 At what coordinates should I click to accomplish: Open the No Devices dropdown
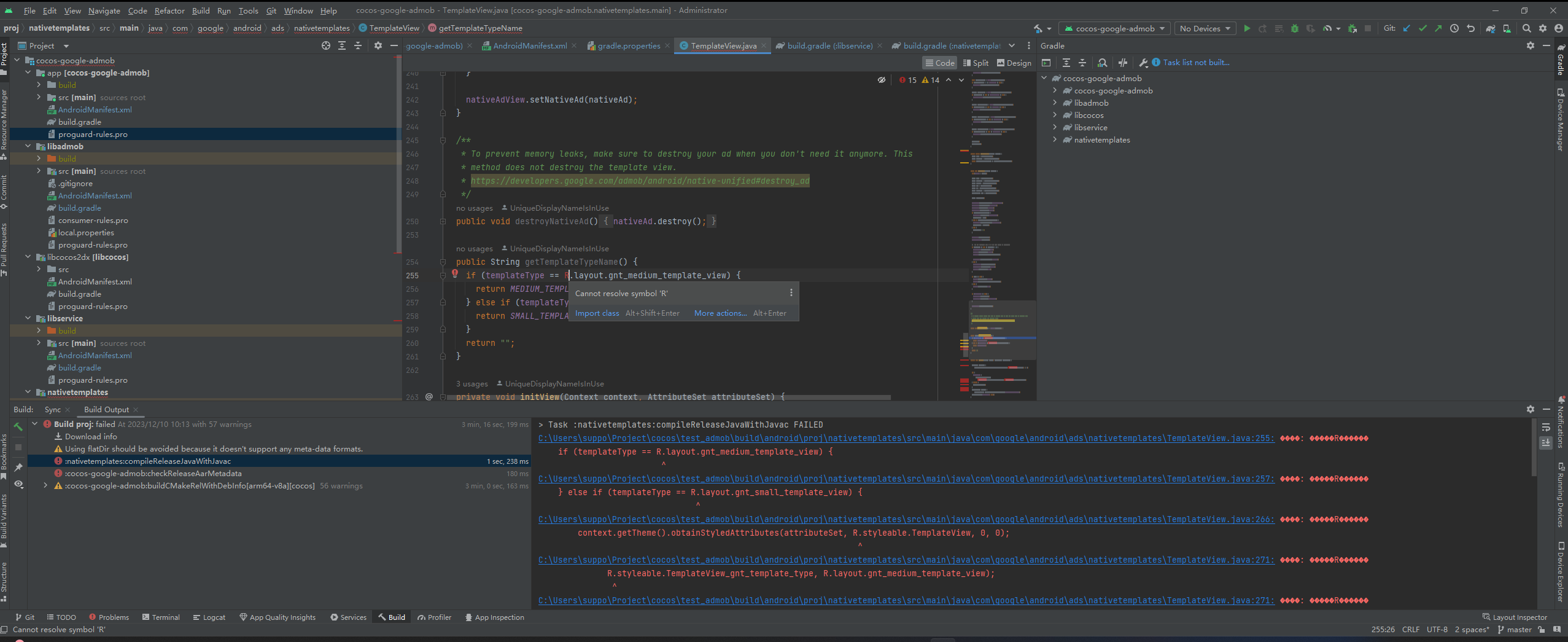click(1205, 28)
